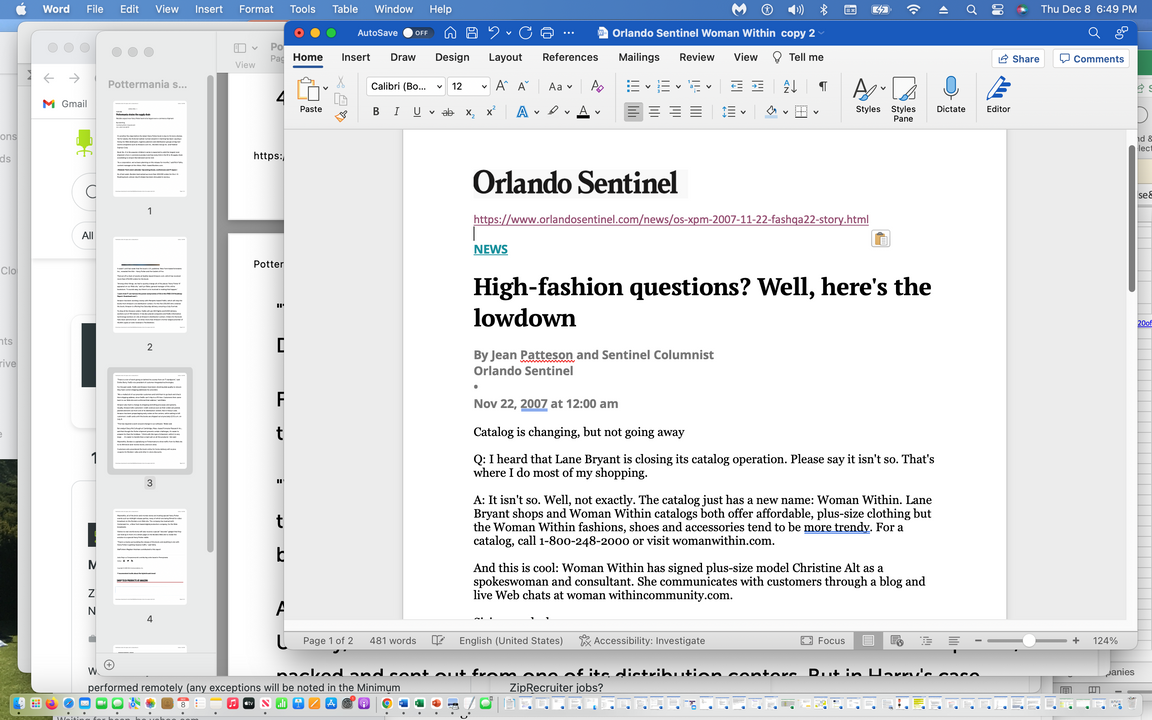Select page 4 thumbnail in Pottermania sidebar
Screen dimensions: 1152x720
coord(150,555)
